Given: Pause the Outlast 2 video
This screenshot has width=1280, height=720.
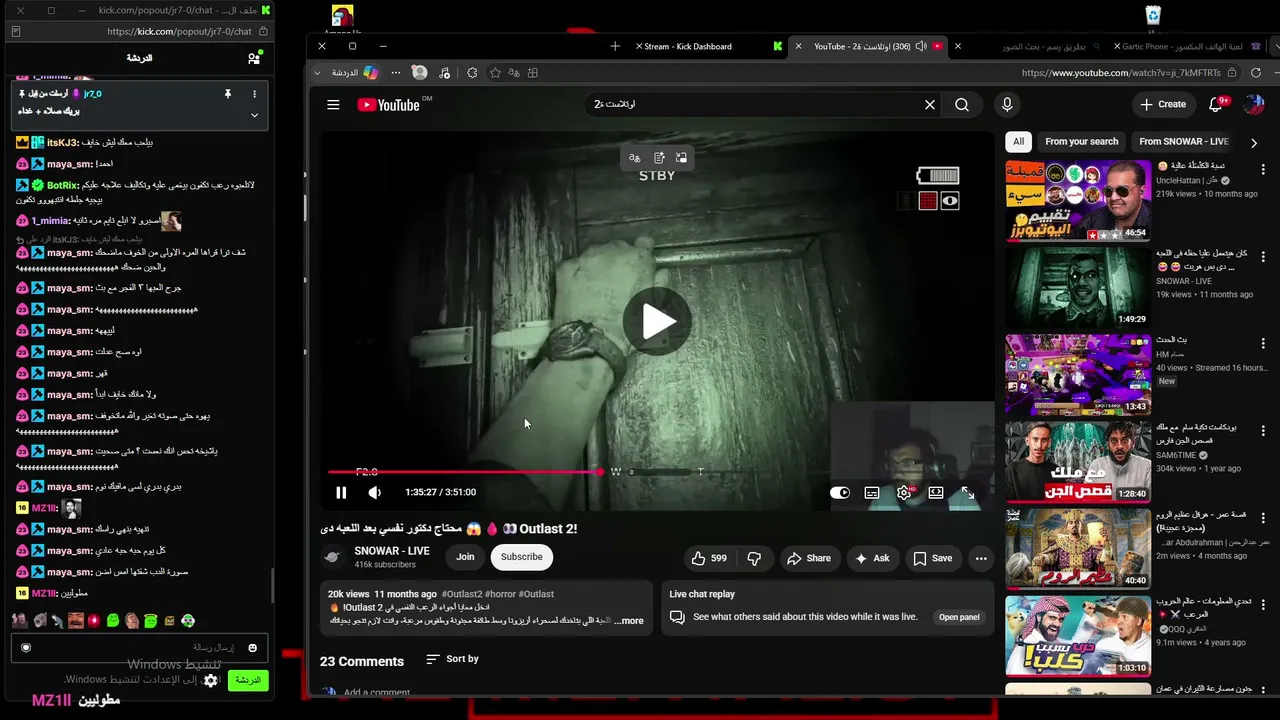Looking at the screenshot, I should point(341,492).
